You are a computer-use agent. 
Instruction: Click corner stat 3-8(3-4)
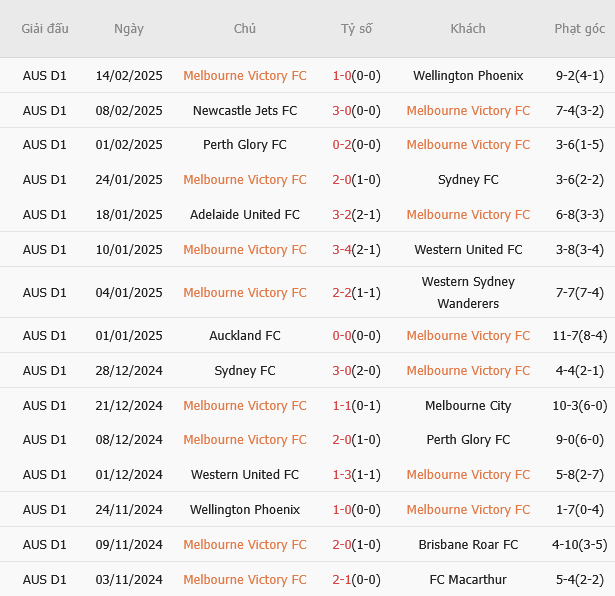[x=580, y=249]
